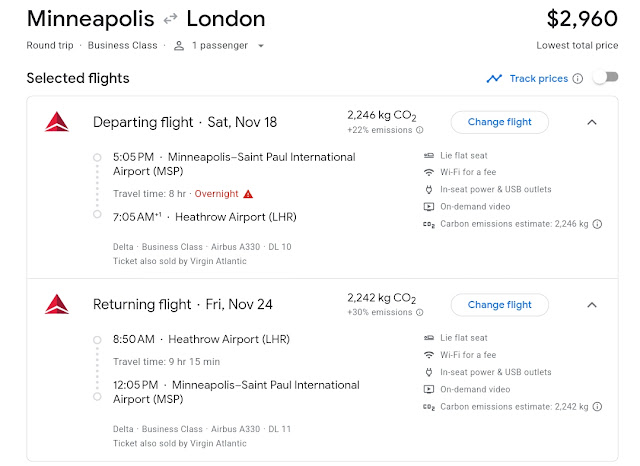Open the Track prices info icon

pos(578,79)
